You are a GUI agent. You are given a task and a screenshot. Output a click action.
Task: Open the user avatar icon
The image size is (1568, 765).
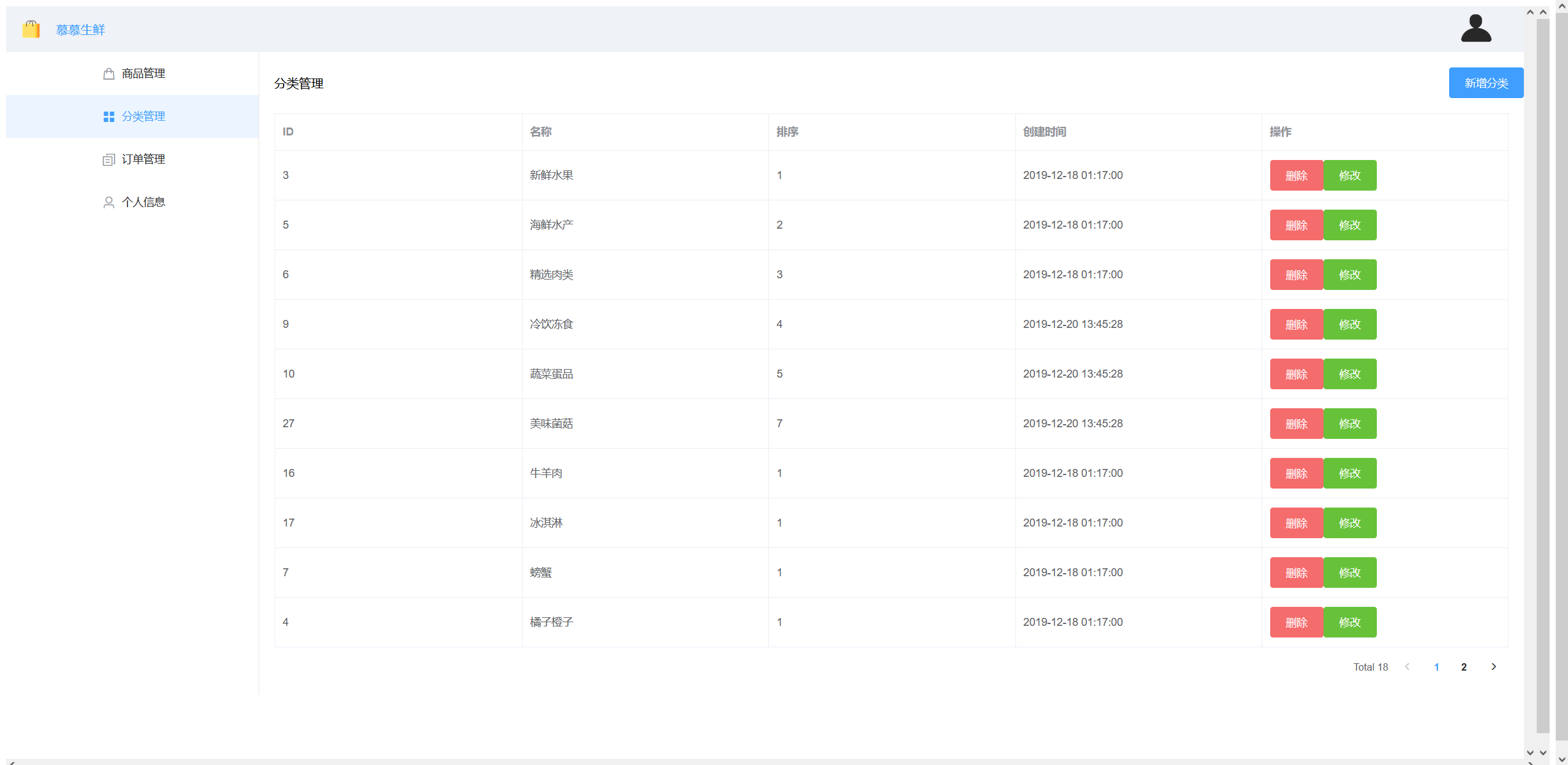click(x=1475, y=28)
